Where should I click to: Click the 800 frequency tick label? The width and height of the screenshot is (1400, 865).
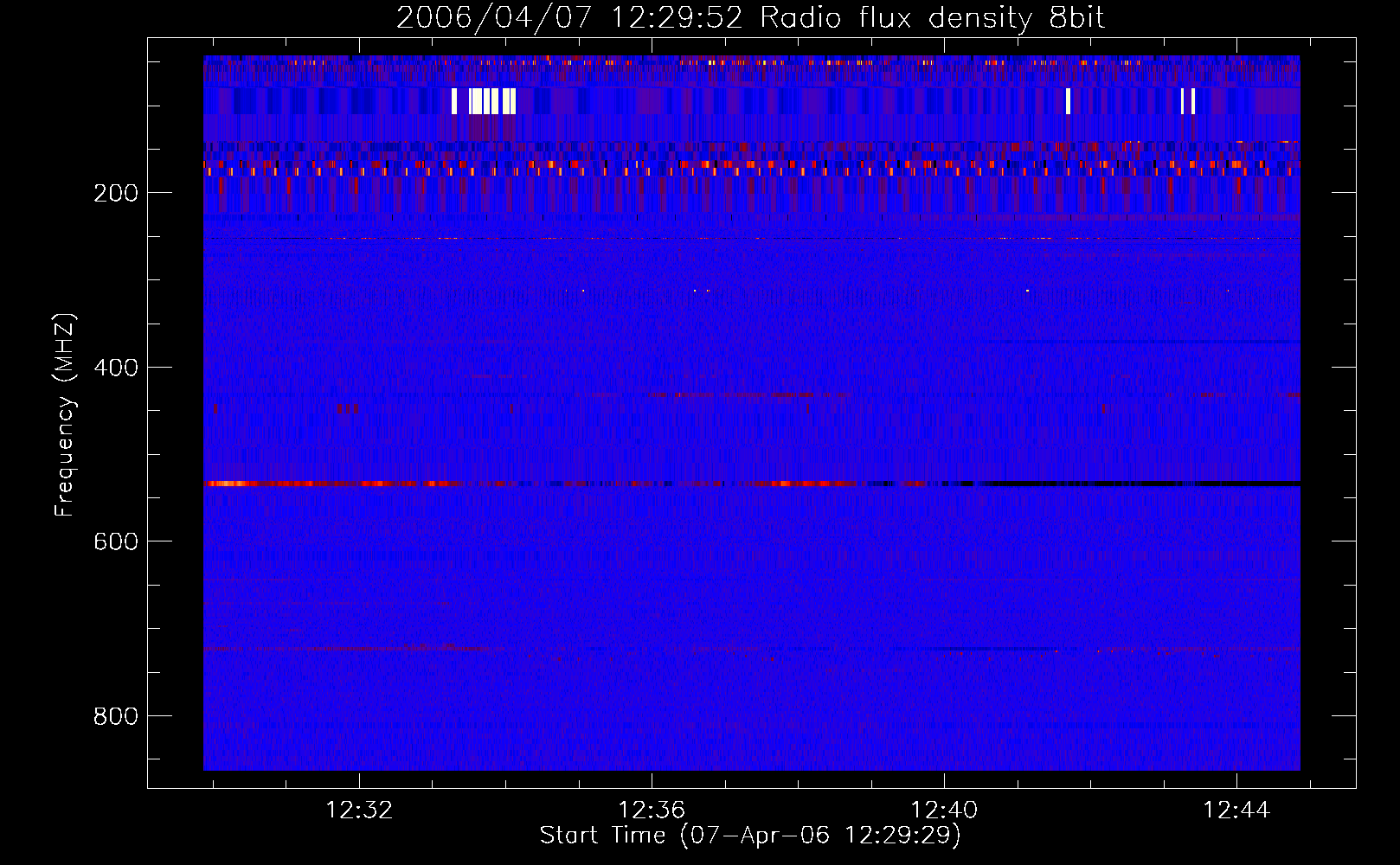[116, 716]
